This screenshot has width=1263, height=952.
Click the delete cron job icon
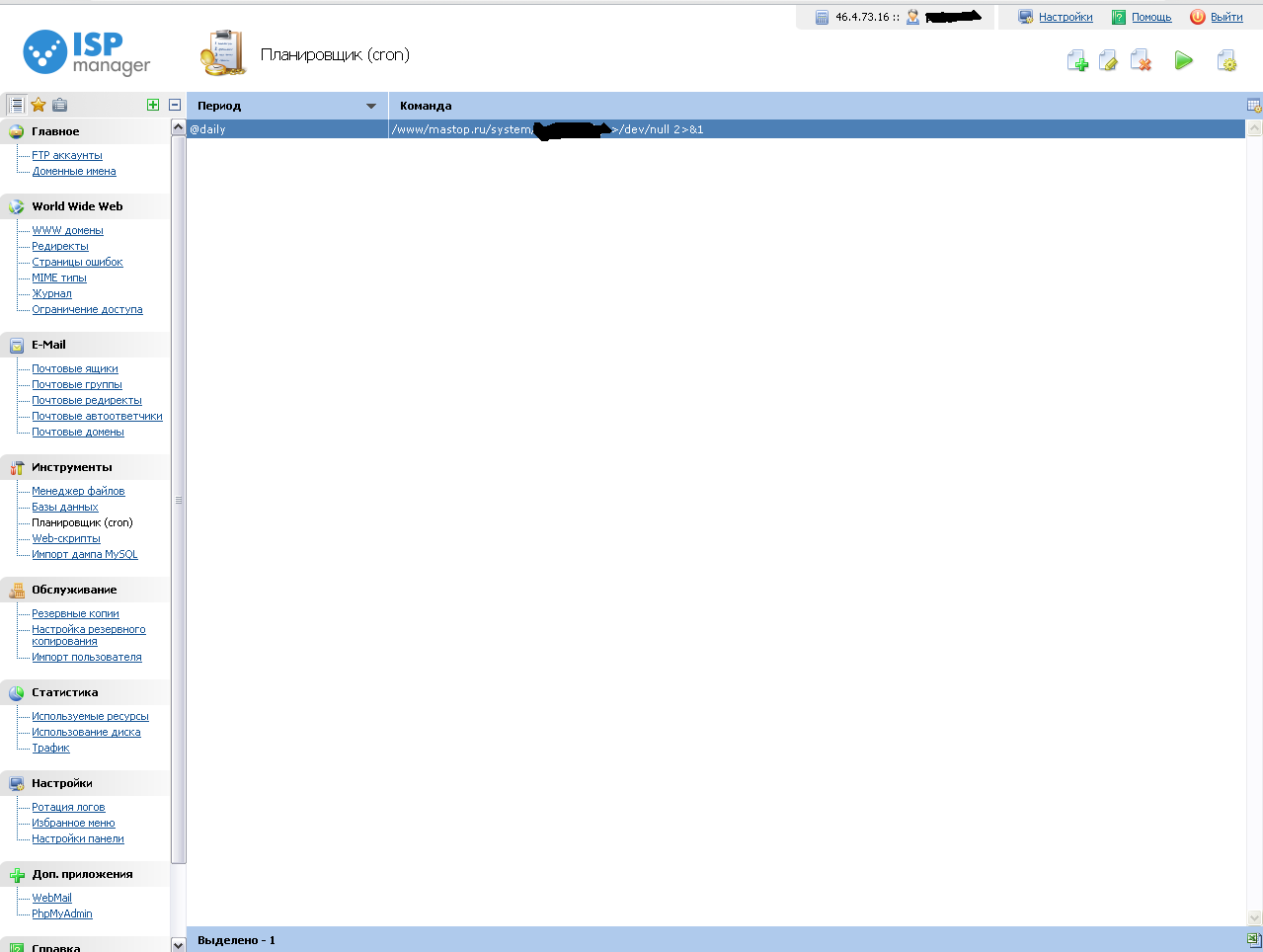1141,61
